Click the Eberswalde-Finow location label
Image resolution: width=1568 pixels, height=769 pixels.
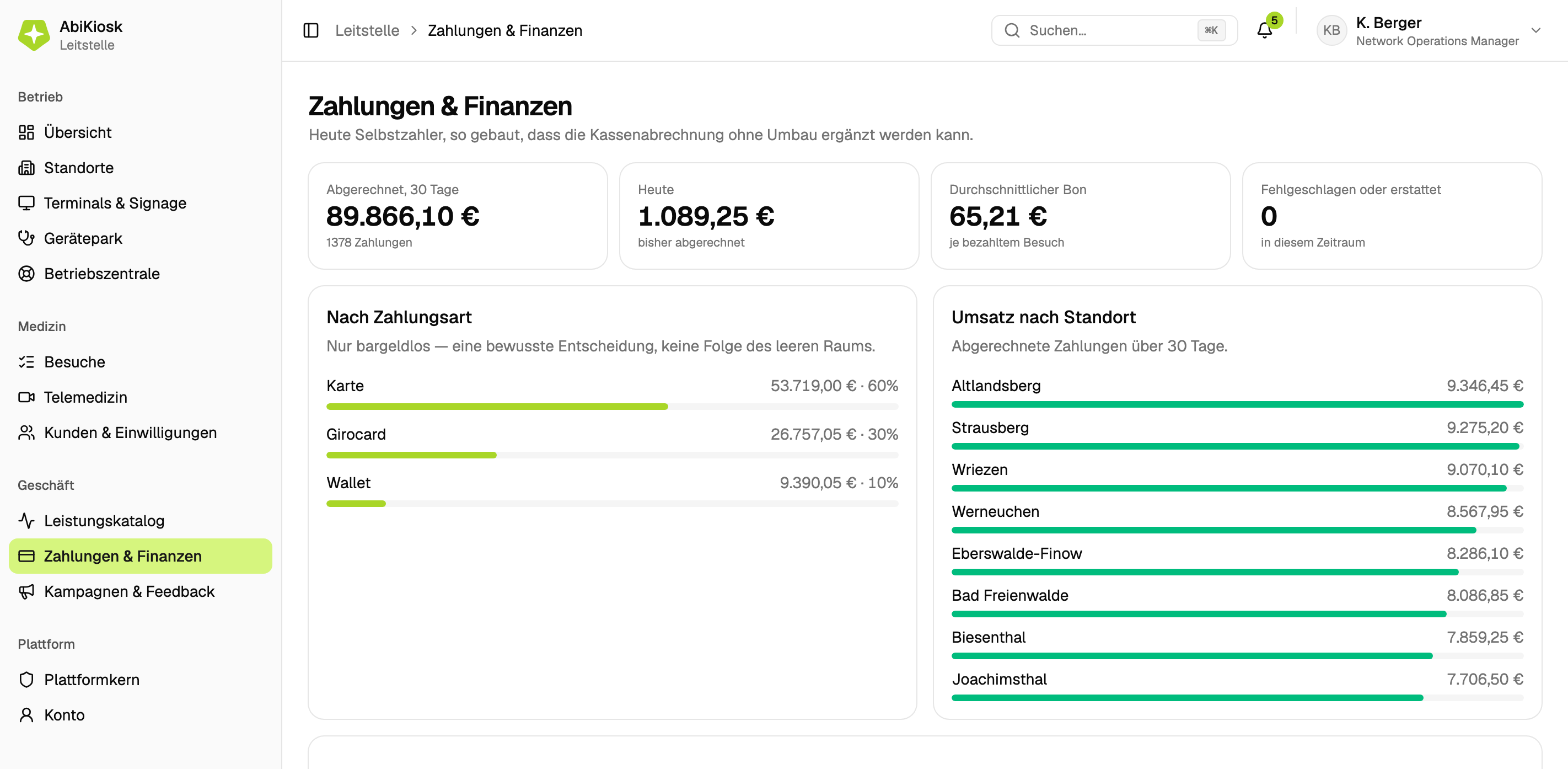click(x=1017, y=553)
